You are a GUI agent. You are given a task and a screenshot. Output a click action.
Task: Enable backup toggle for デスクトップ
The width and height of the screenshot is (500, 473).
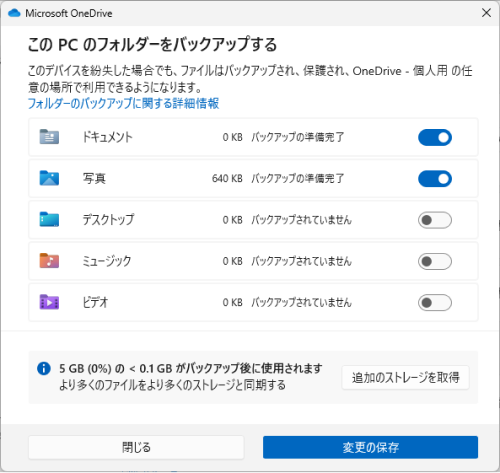435,220
